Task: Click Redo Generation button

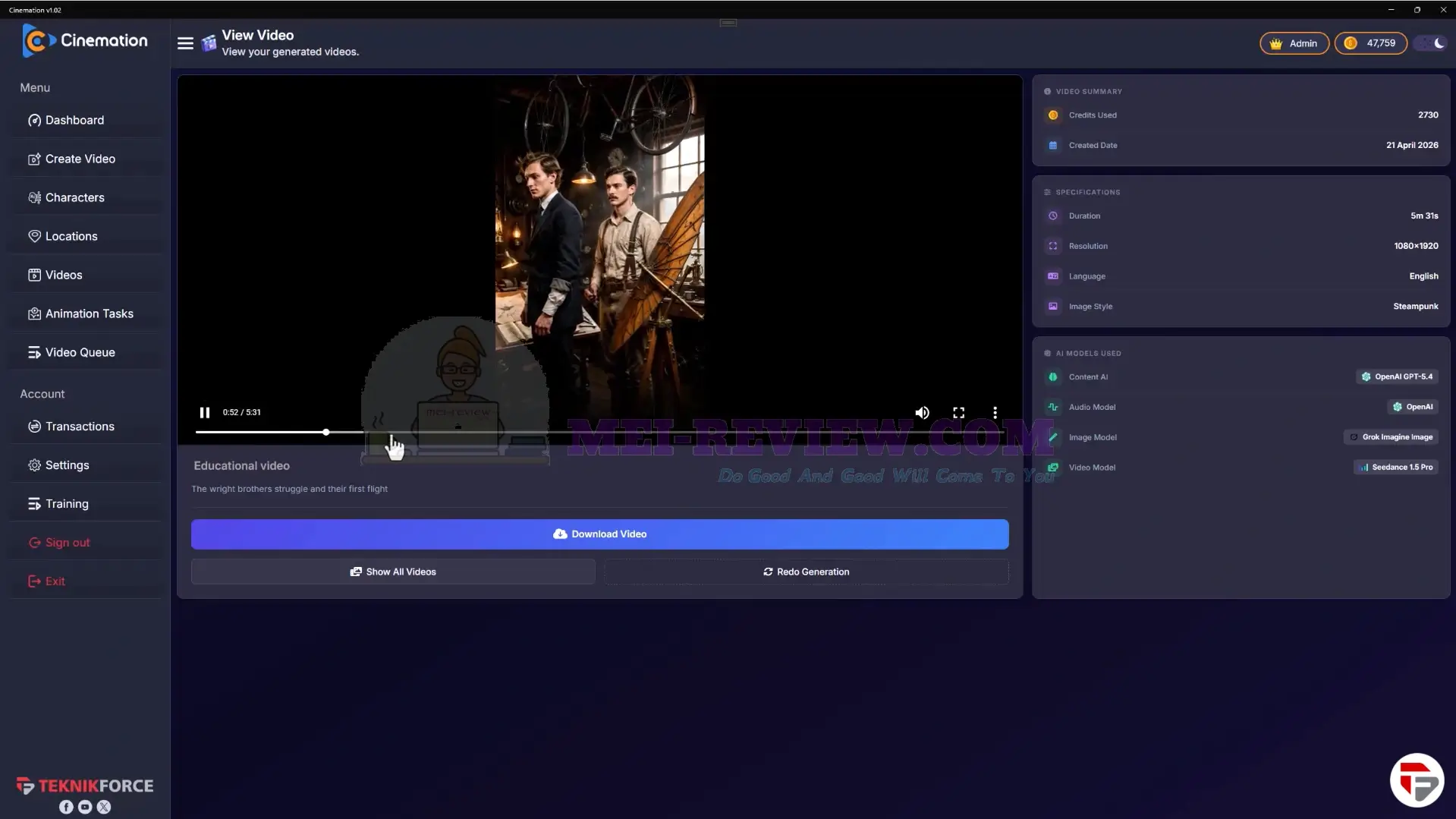Action: click(x=806, y=572)
